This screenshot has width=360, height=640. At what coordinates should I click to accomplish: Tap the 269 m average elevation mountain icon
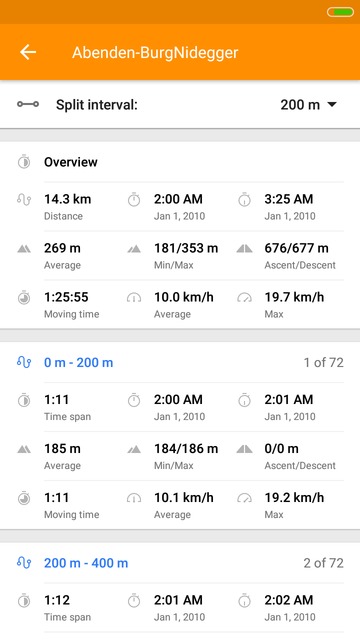(x=24, y=249)
